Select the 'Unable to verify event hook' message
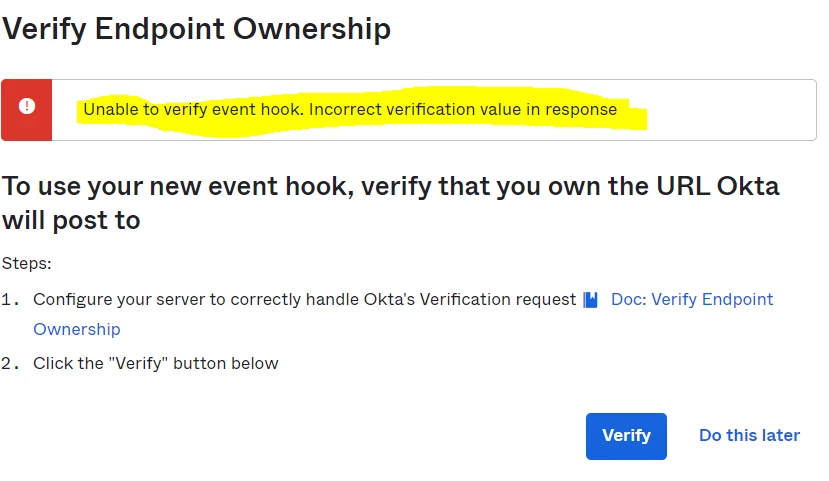829x481 pixels. pos(193,109)
